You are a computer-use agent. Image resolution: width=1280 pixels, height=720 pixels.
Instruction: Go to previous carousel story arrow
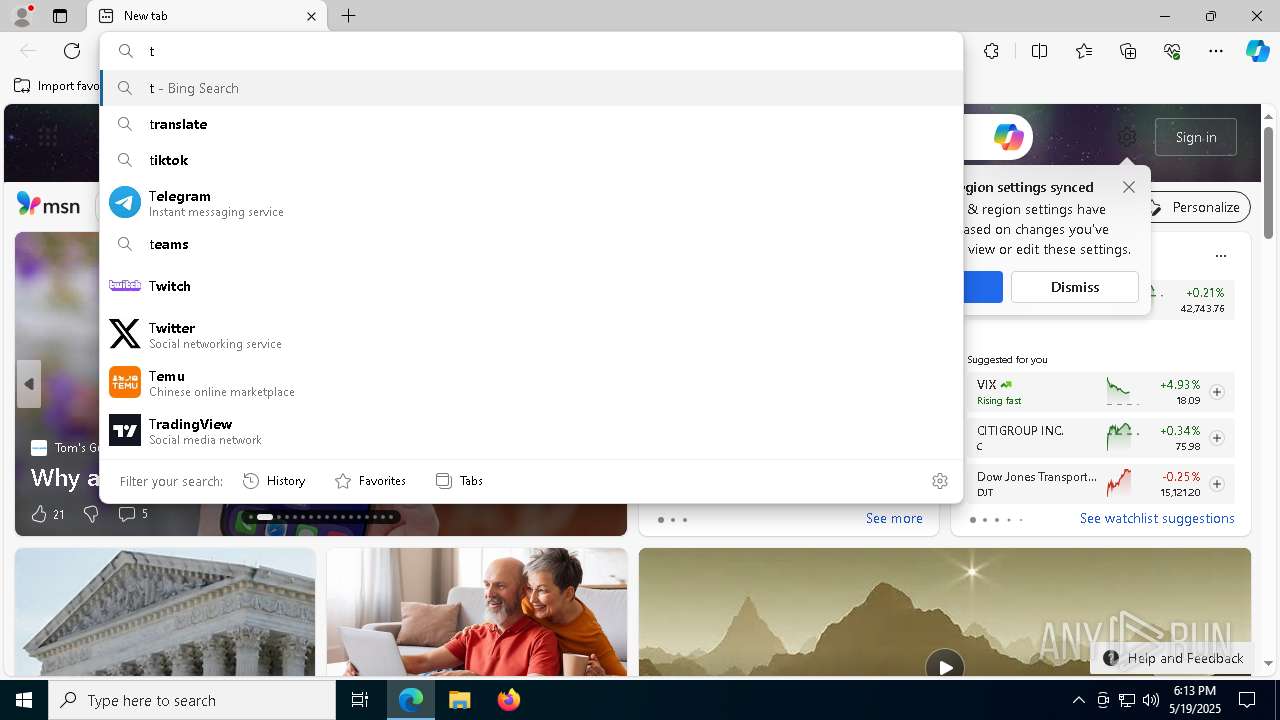[x=28, y=384]
